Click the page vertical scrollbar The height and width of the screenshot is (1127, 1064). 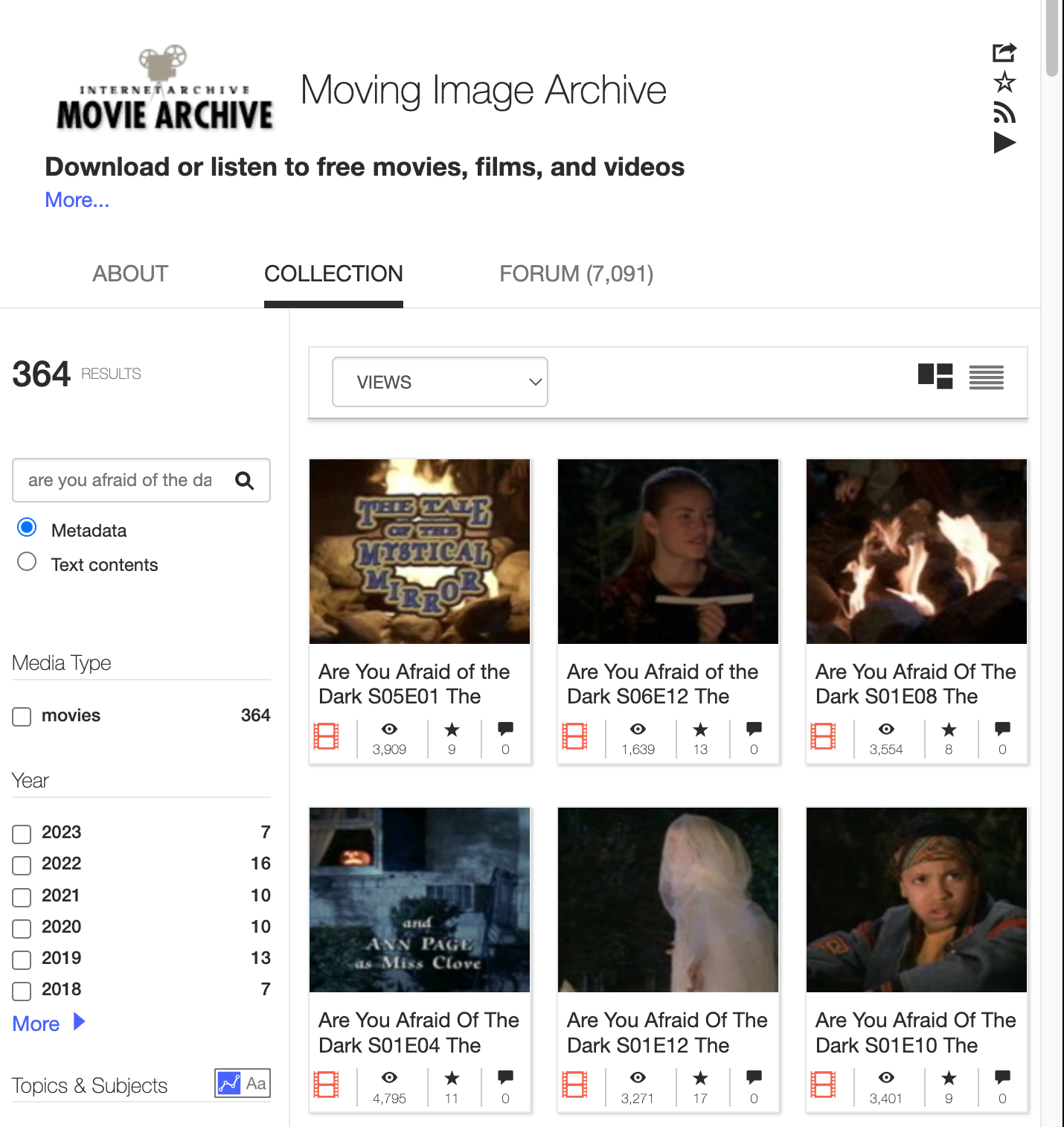(1052, 37)
